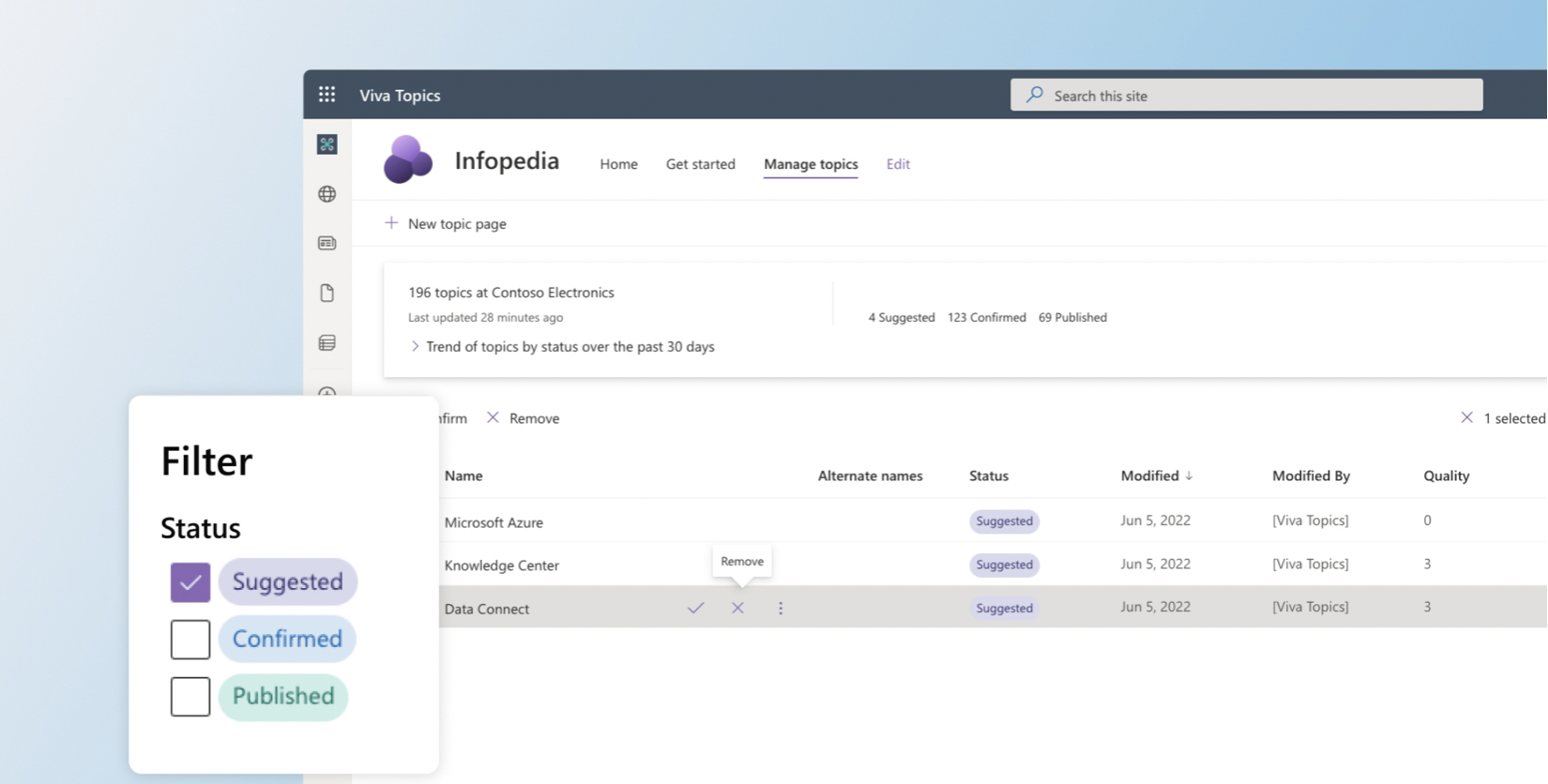
Task: Switch to the Home tab
Action: pyautogui.click(x=618, y=164)
